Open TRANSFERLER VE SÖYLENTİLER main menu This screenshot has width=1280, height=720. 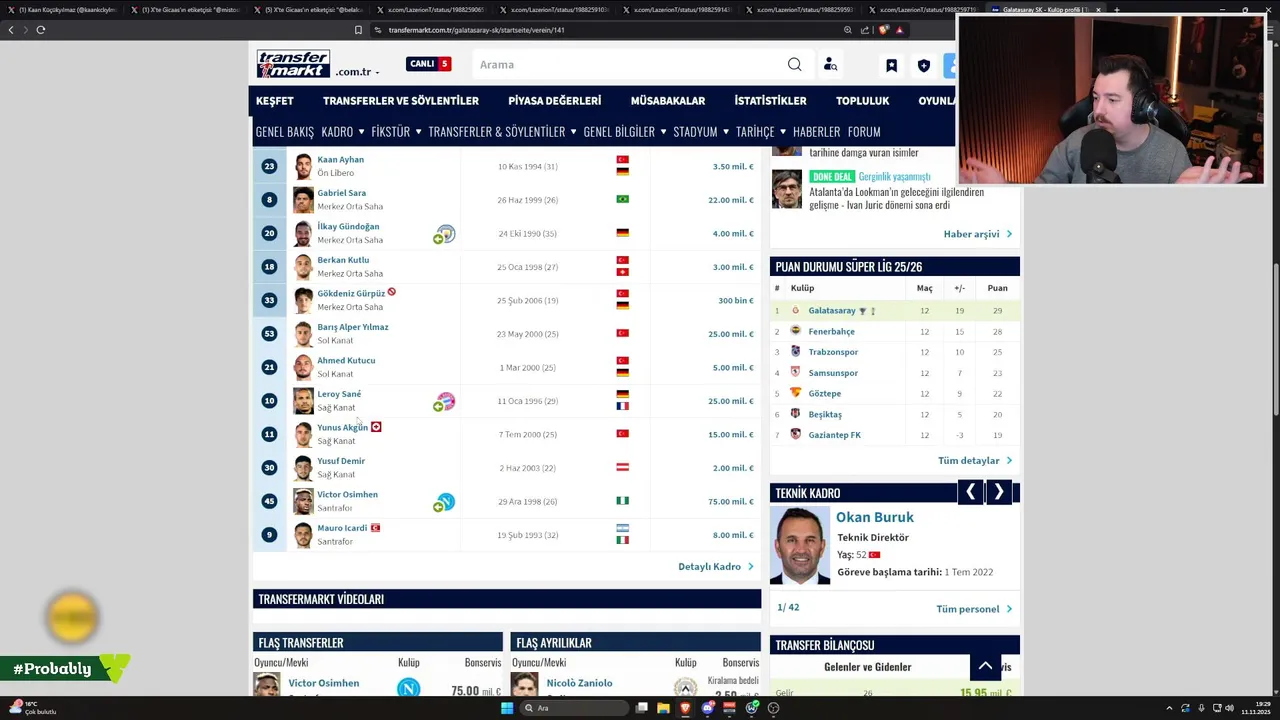(x=401, y=101)
